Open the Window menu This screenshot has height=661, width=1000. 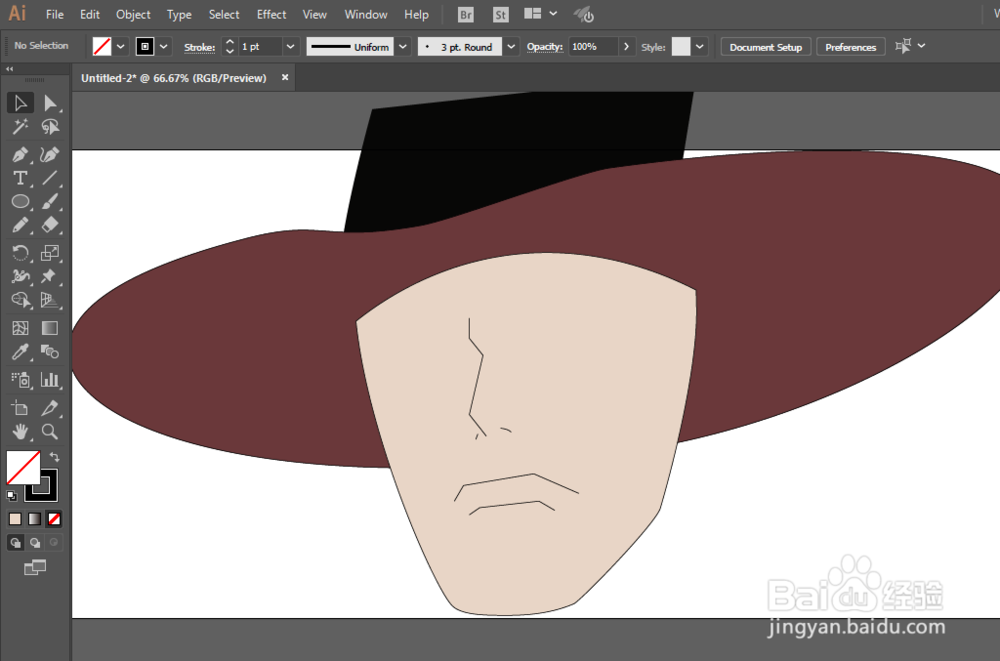pyautogui.click(x=365, y=15)
